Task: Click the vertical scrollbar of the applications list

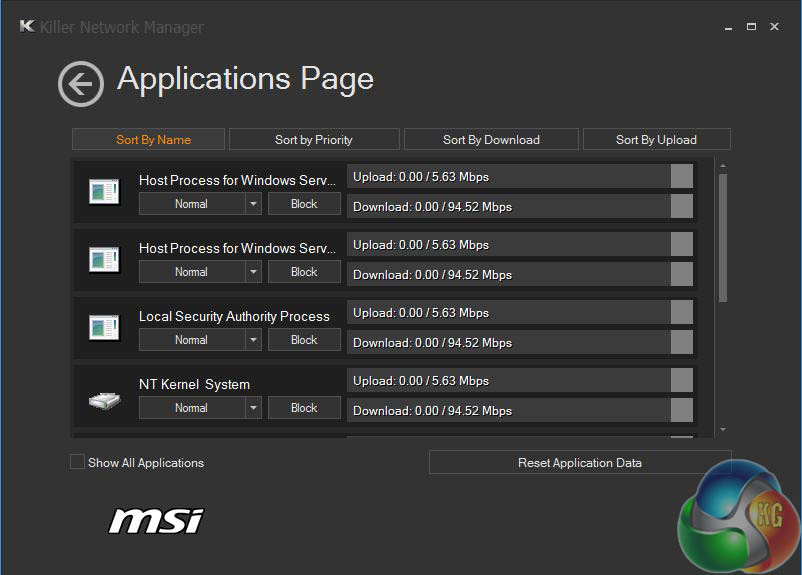Action: coord(722,237)
